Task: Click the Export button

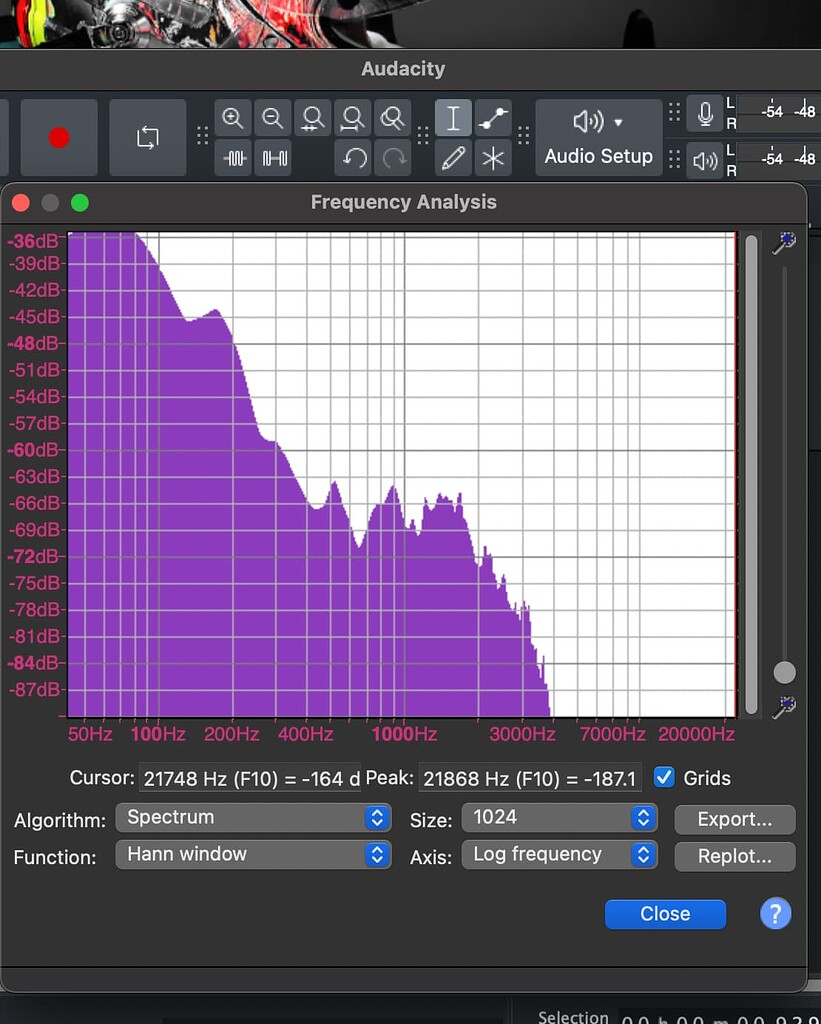Action: [x=735, y=819]
